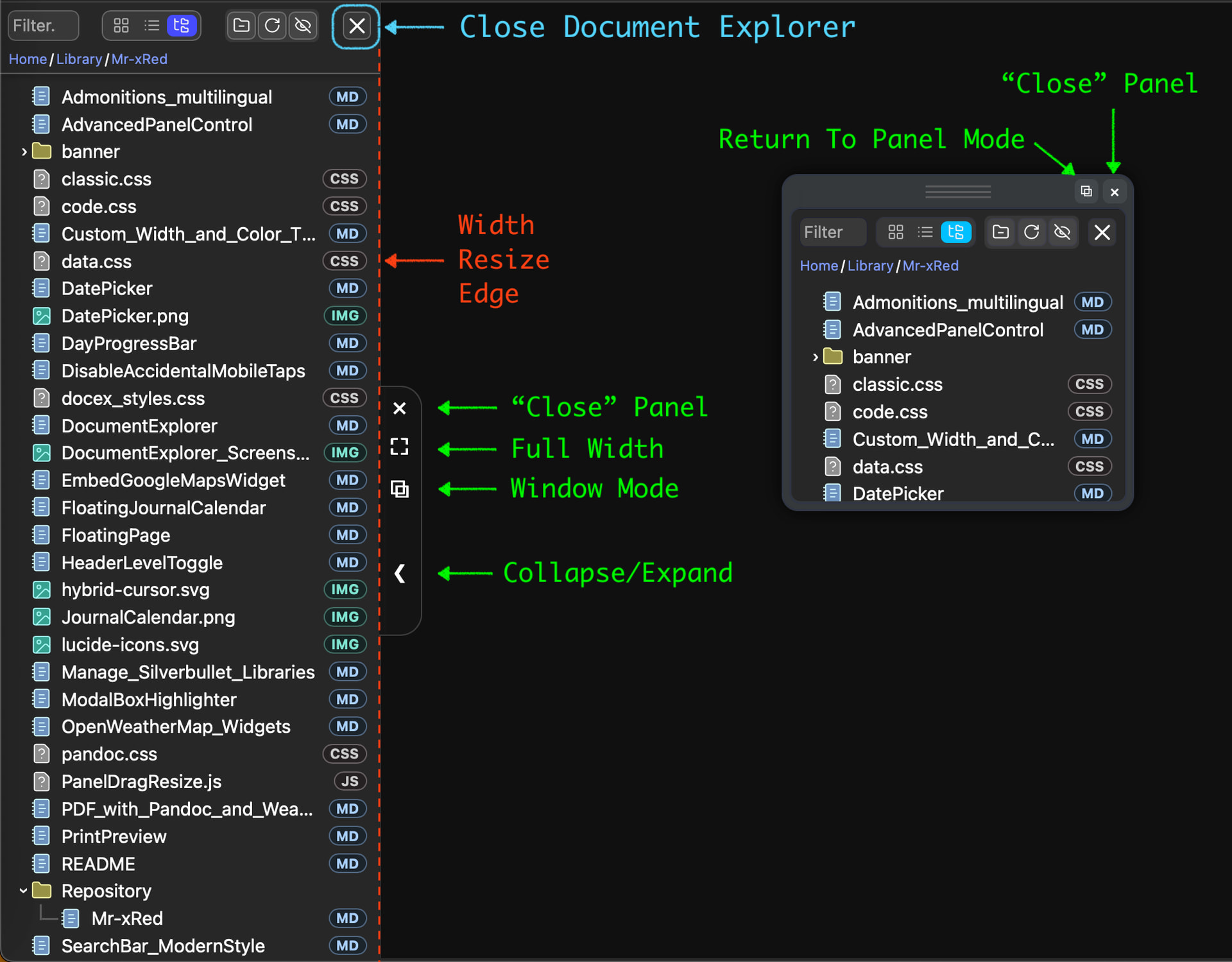Click refresh icon in left toolbar
The width and height of the screenshot is (1232, 962).
(272, 26)
